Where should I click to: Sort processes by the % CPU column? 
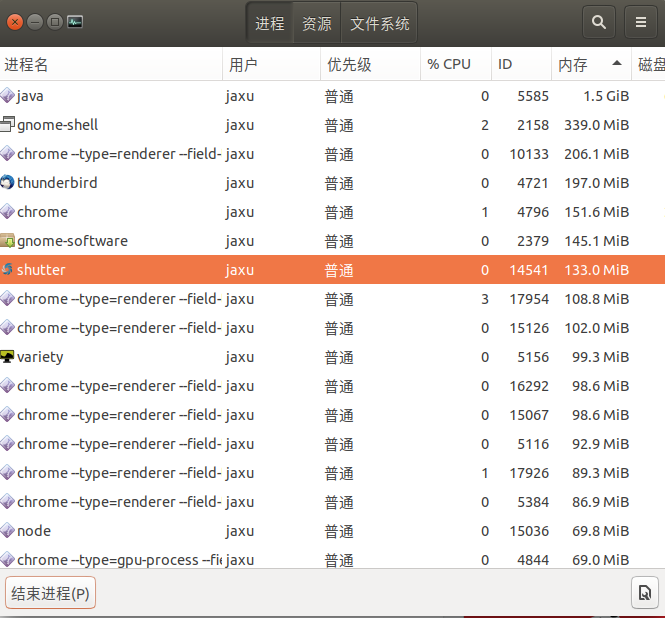455,64
